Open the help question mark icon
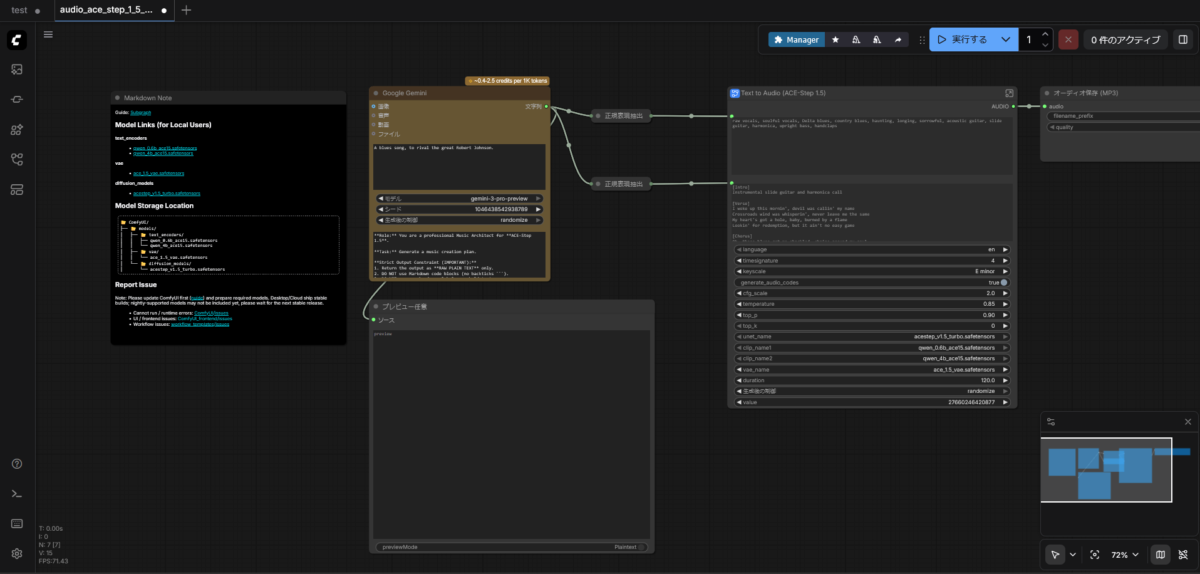 coord(17,463)
